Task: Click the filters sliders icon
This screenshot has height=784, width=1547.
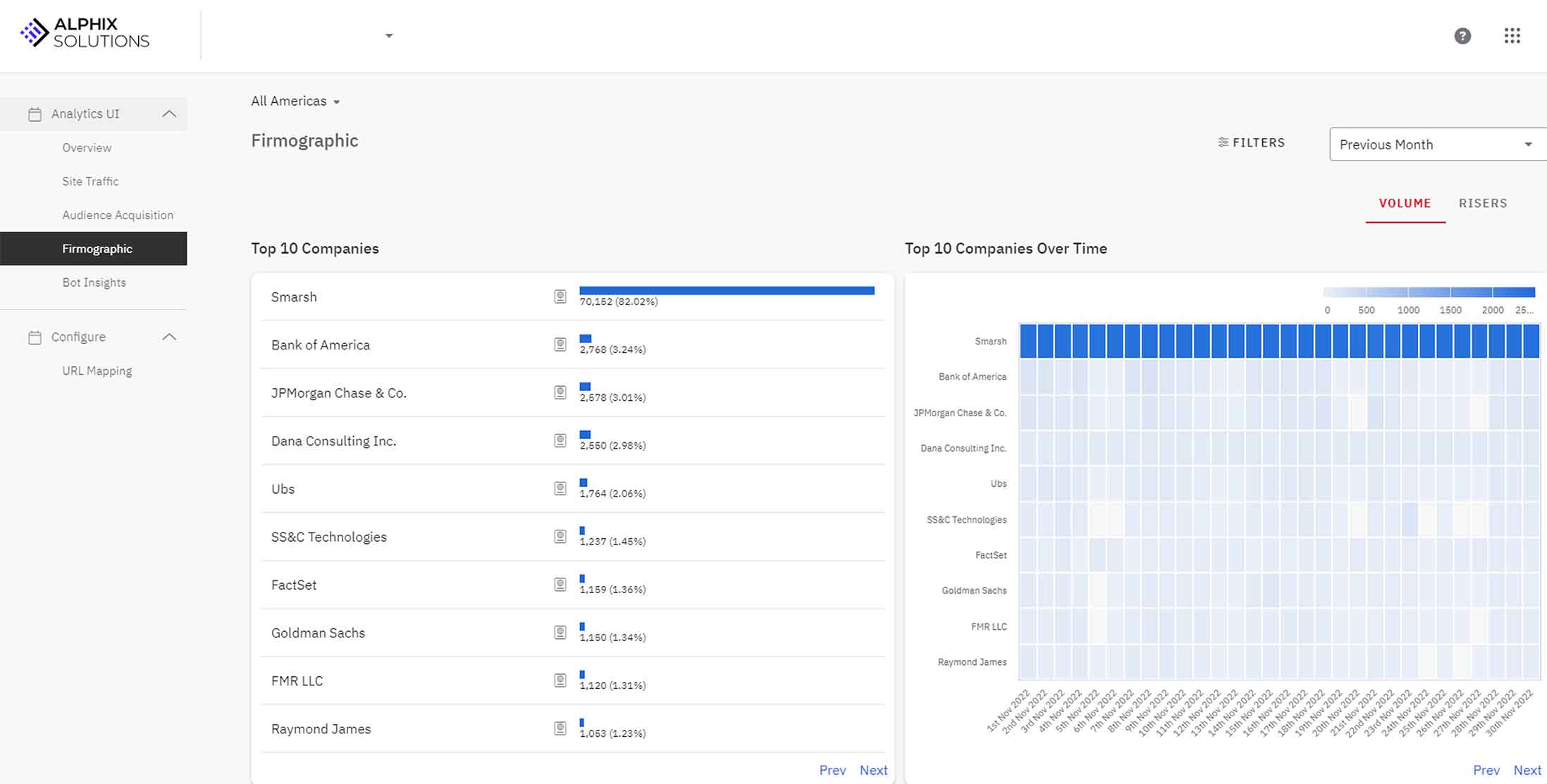Action: [1223, 142]
